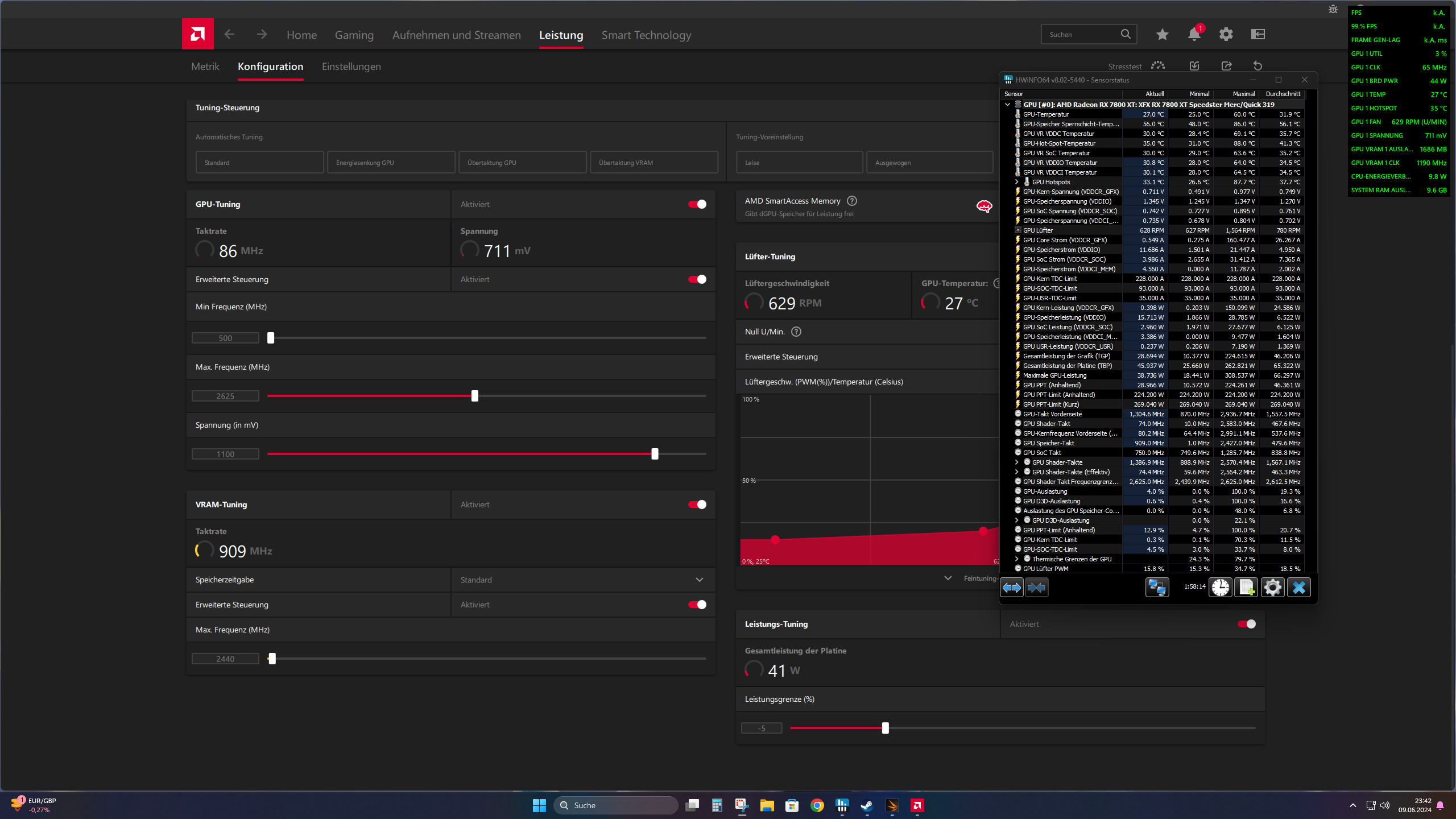This screenshot has width=1456, height=819.
Task: Click the AMD logo home icon
Action: tap(197, 34)
